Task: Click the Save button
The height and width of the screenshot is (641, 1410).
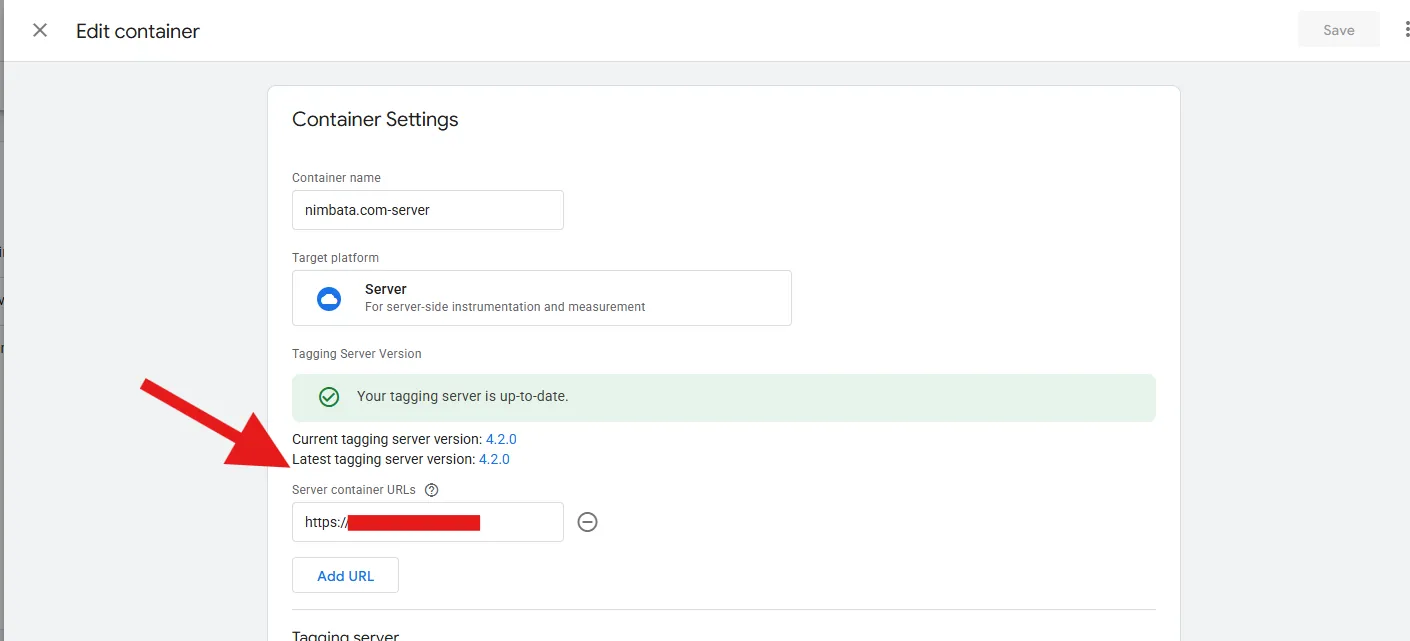Action: pyautogui.click(x=1338, y=30)
